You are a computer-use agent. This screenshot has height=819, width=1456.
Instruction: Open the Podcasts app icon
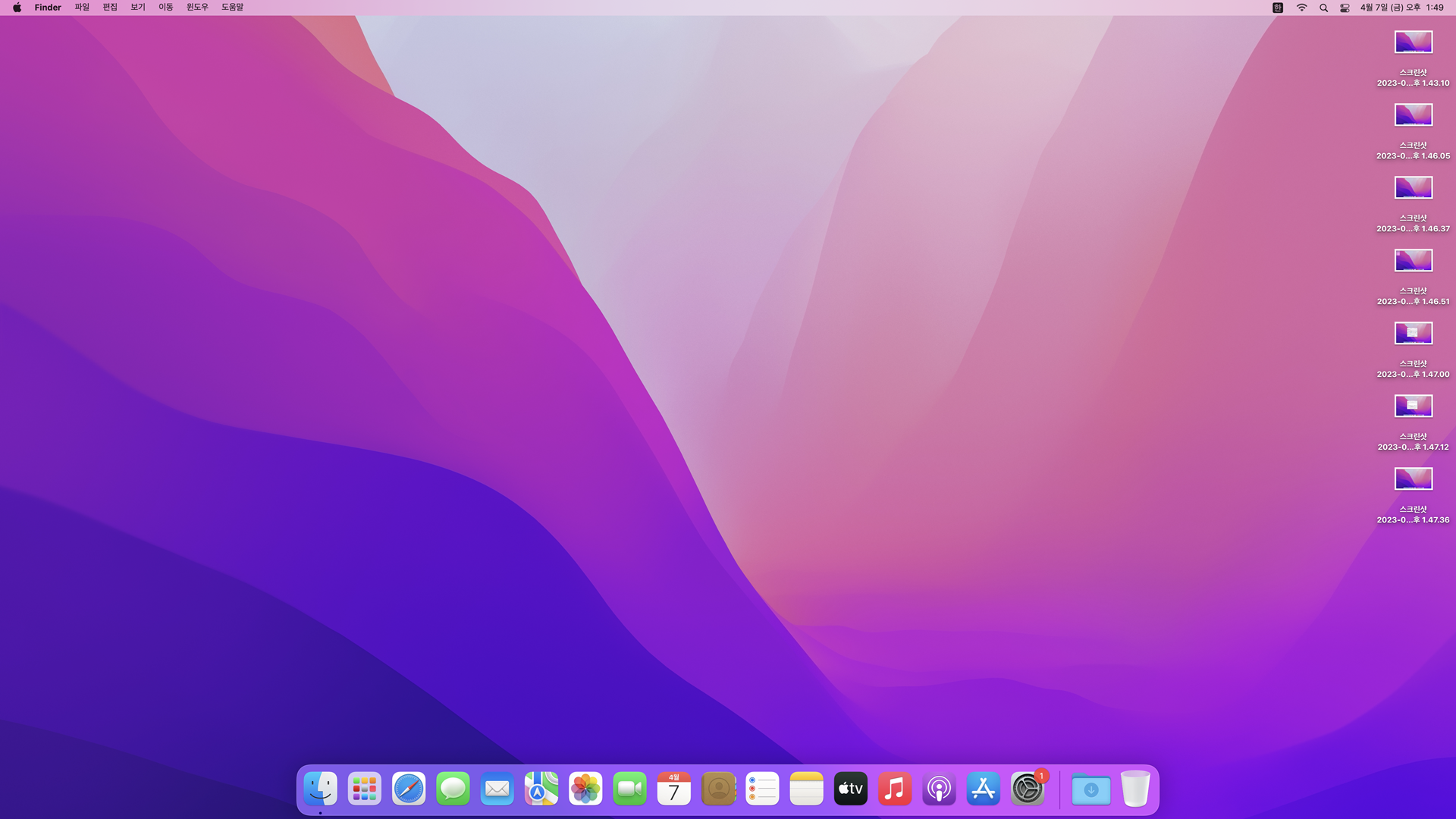939,789
